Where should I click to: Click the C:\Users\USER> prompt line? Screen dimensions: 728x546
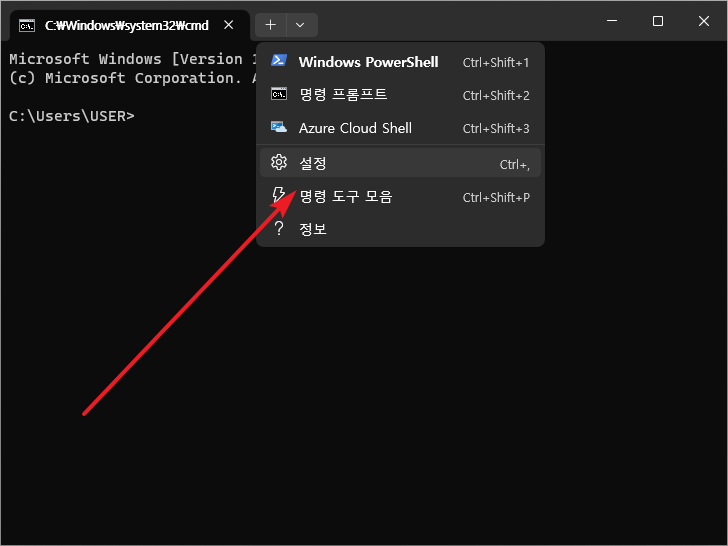pyautogui.click(x=72, y=116)
